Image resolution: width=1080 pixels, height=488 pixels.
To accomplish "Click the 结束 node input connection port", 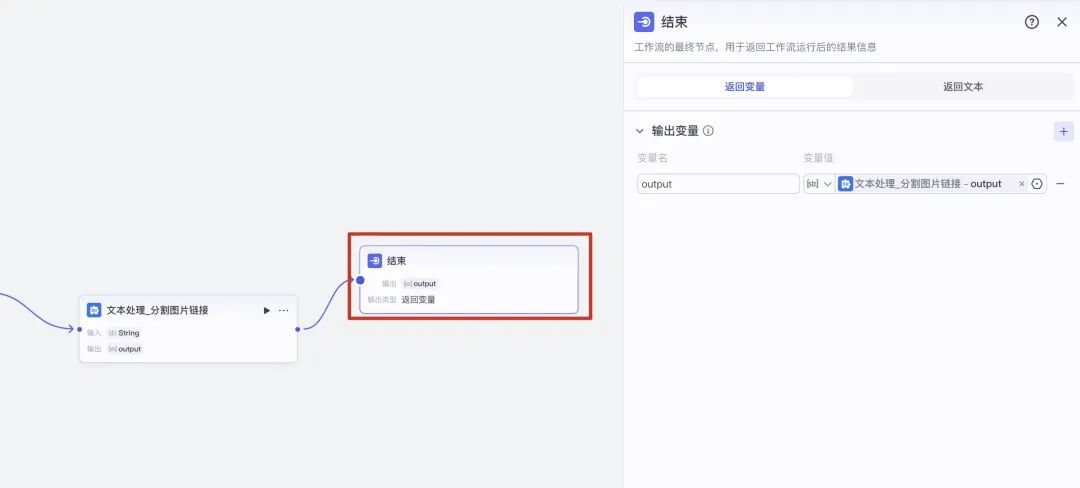I will (x=360, y=280).
